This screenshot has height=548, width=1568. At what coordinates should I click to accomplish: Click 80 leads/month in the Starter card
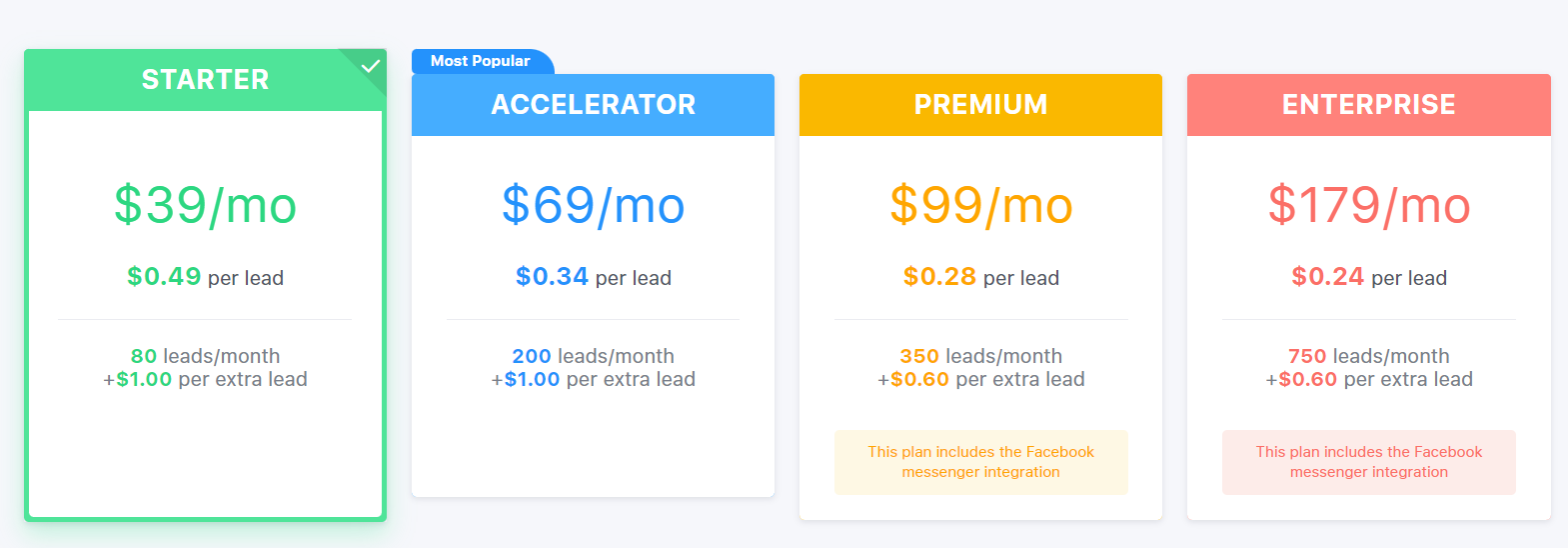pos(205,356)
